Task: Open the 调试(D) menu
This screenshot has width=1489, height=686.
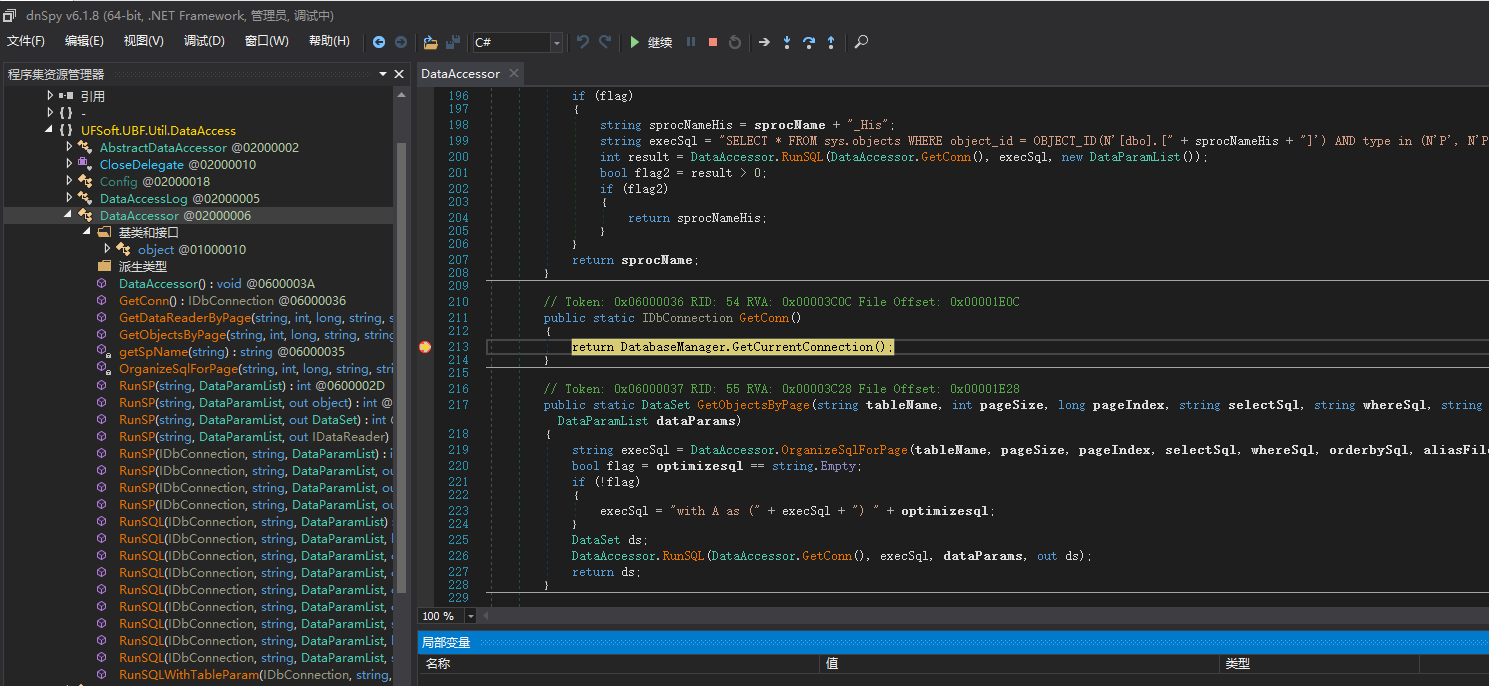Action: tap(204, 41)
